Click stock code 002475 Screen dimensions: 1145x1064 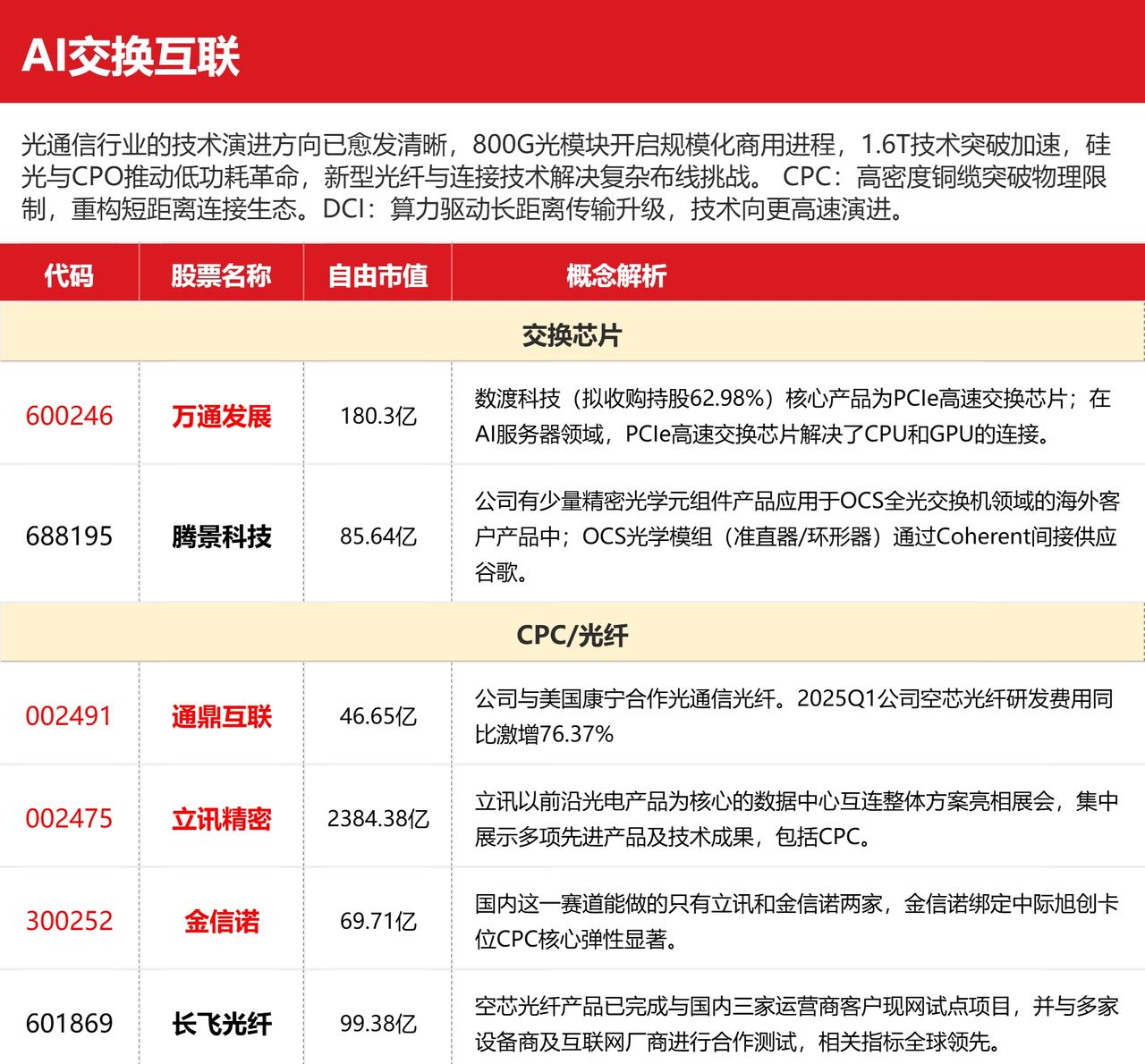click(69, 819)
